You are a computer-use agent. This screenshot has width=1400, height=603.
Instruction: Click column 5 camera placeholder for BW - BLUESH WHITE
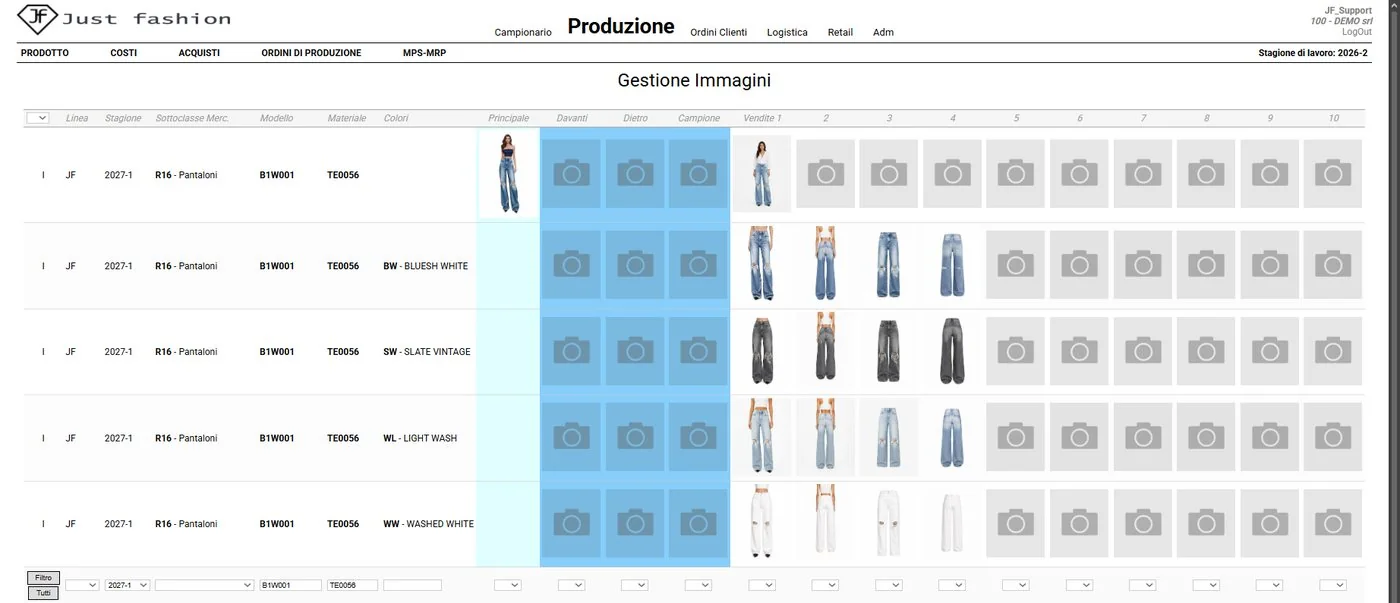(1016, 265)
